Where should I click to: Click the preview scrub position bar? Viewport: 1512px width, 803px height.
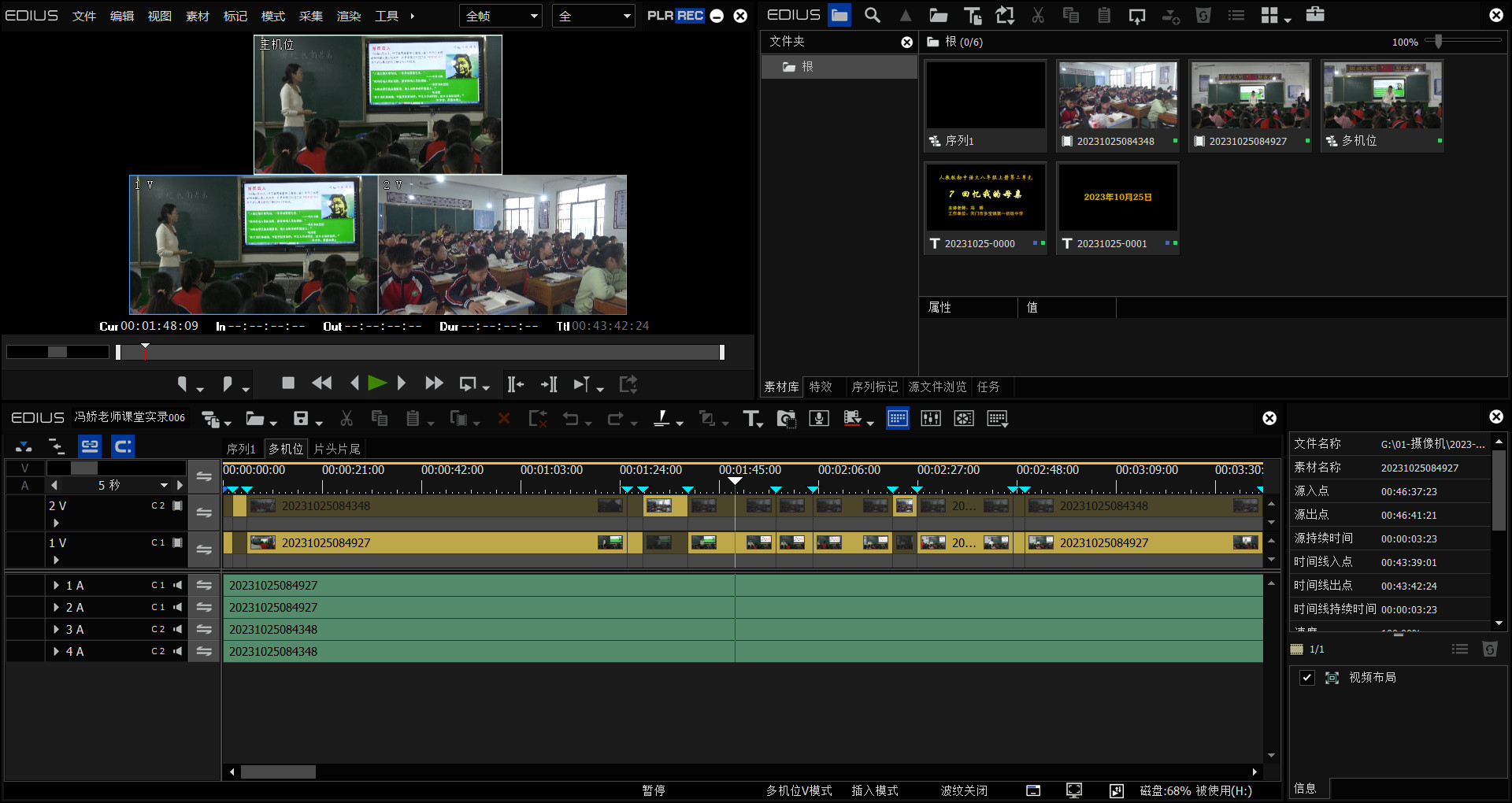tap(420, 352)
